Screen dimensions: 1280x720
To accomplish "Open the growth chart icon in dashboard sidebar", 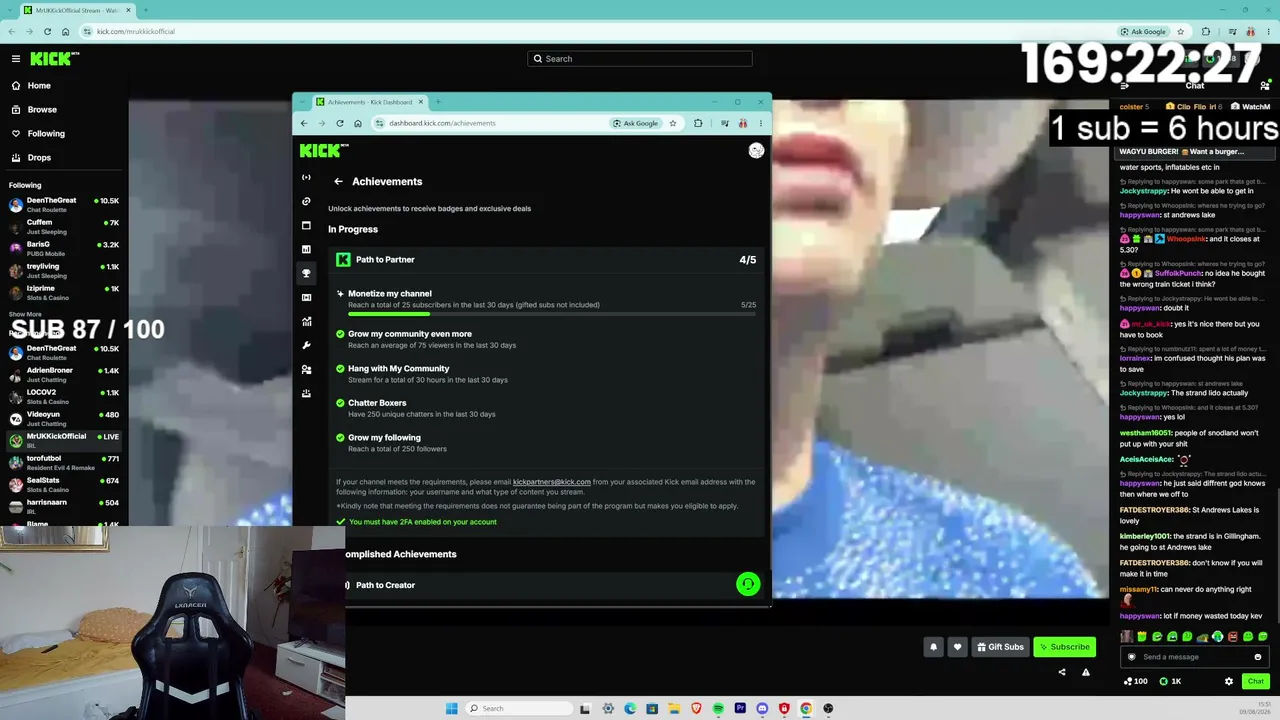I will pyautogui.click(x=306, y=321).
